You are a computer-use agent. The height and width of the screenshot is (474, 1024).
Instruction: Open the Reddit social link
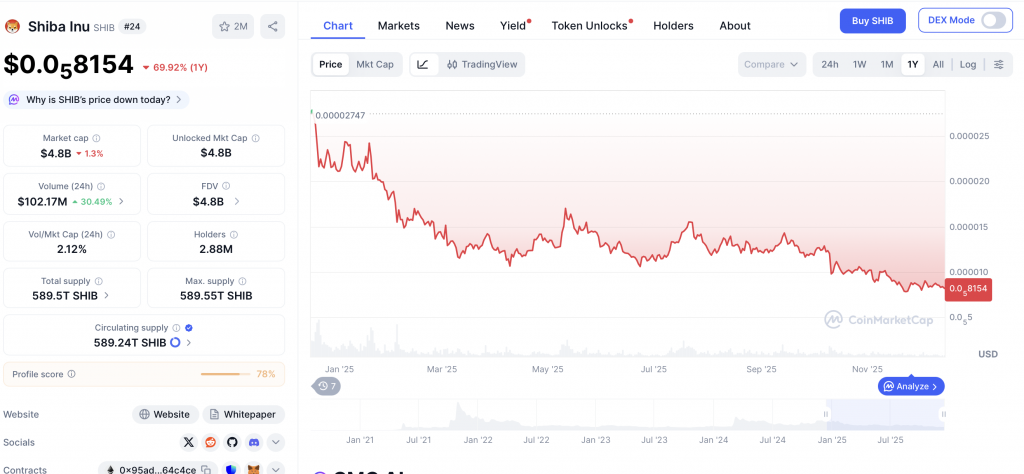[x=210, y=441]
